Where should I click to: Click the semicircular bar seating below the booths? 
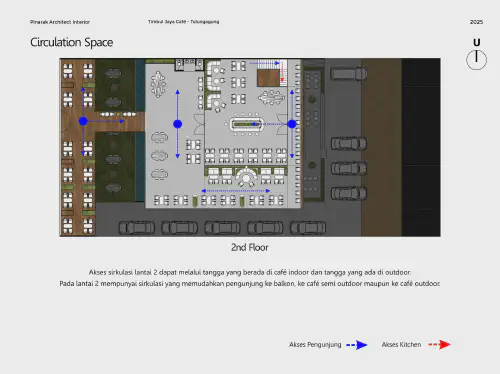(x=246, y=177)
